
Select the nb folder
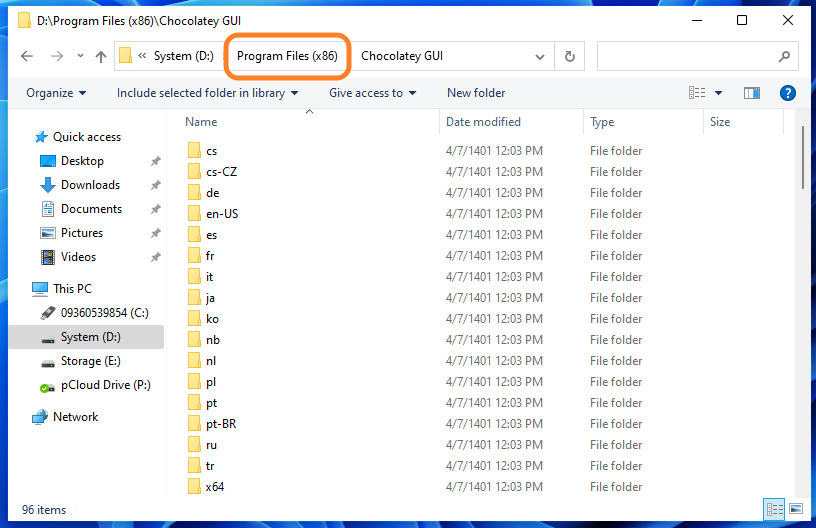point(213,340)
